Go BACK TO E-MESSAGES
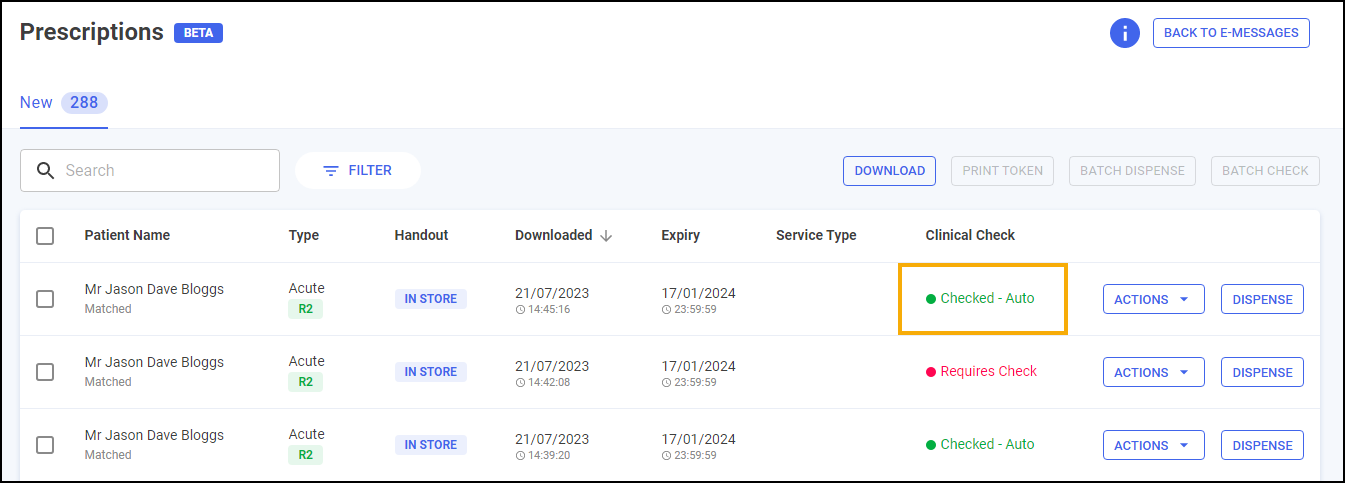This screenshot has width=1345, height=483. [1231, 33]
